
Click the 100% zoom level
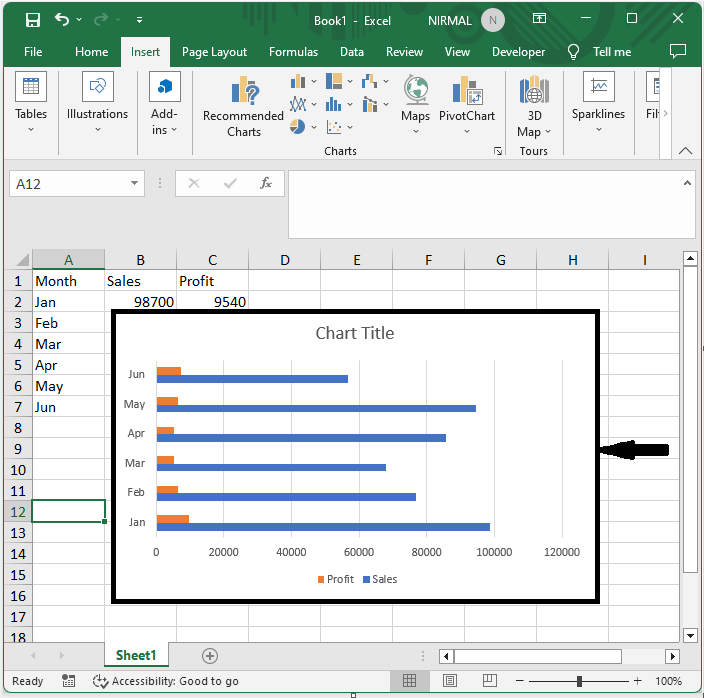[668, 681]
